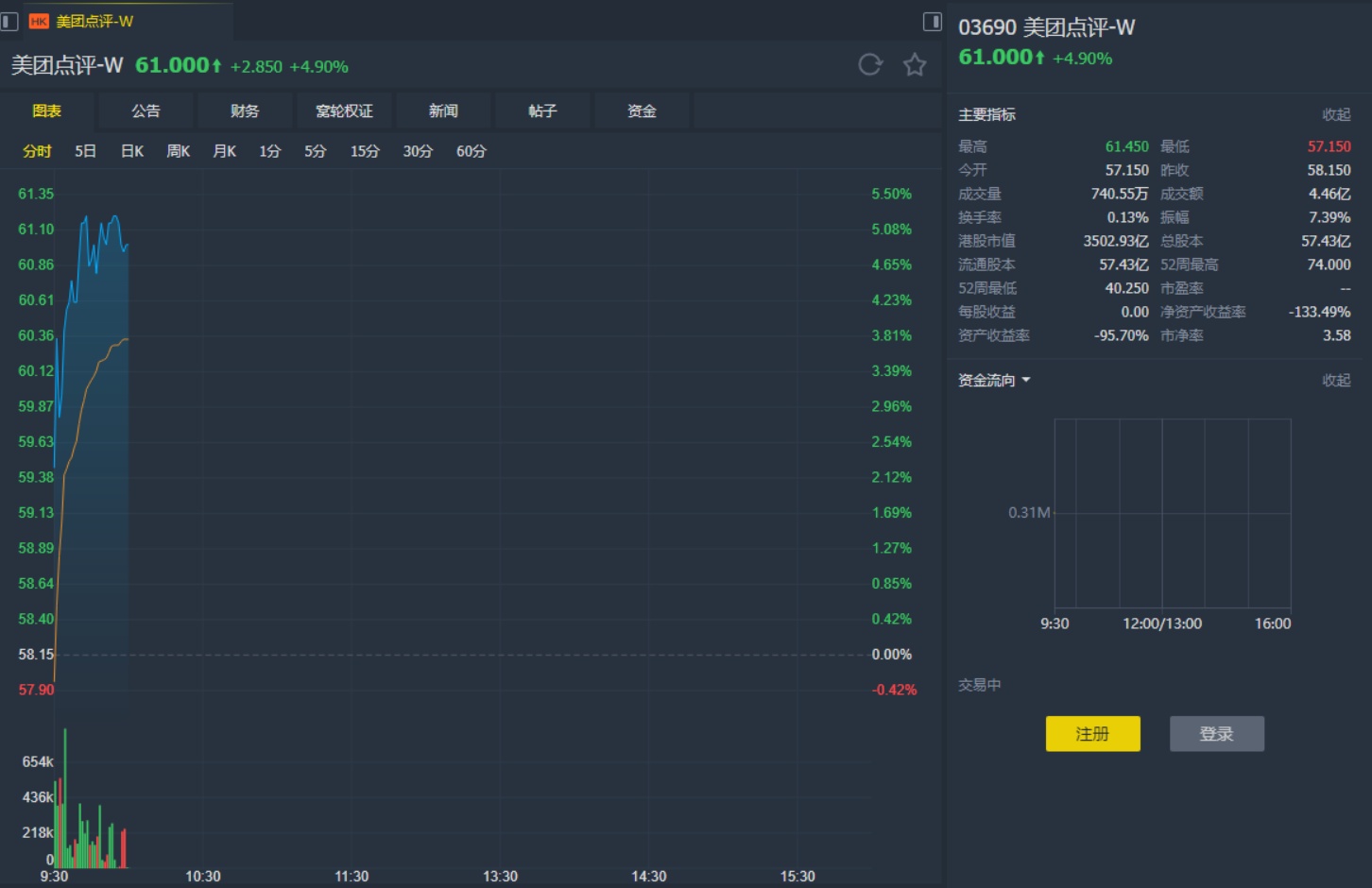Open the 财务 tab

[x=245, y=111]
